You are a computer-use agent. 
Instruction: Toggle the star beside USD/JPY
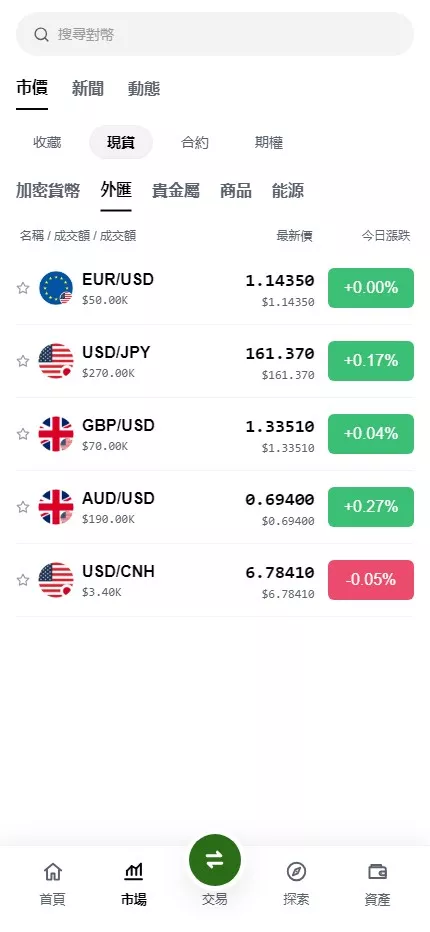tap(23, 361)
